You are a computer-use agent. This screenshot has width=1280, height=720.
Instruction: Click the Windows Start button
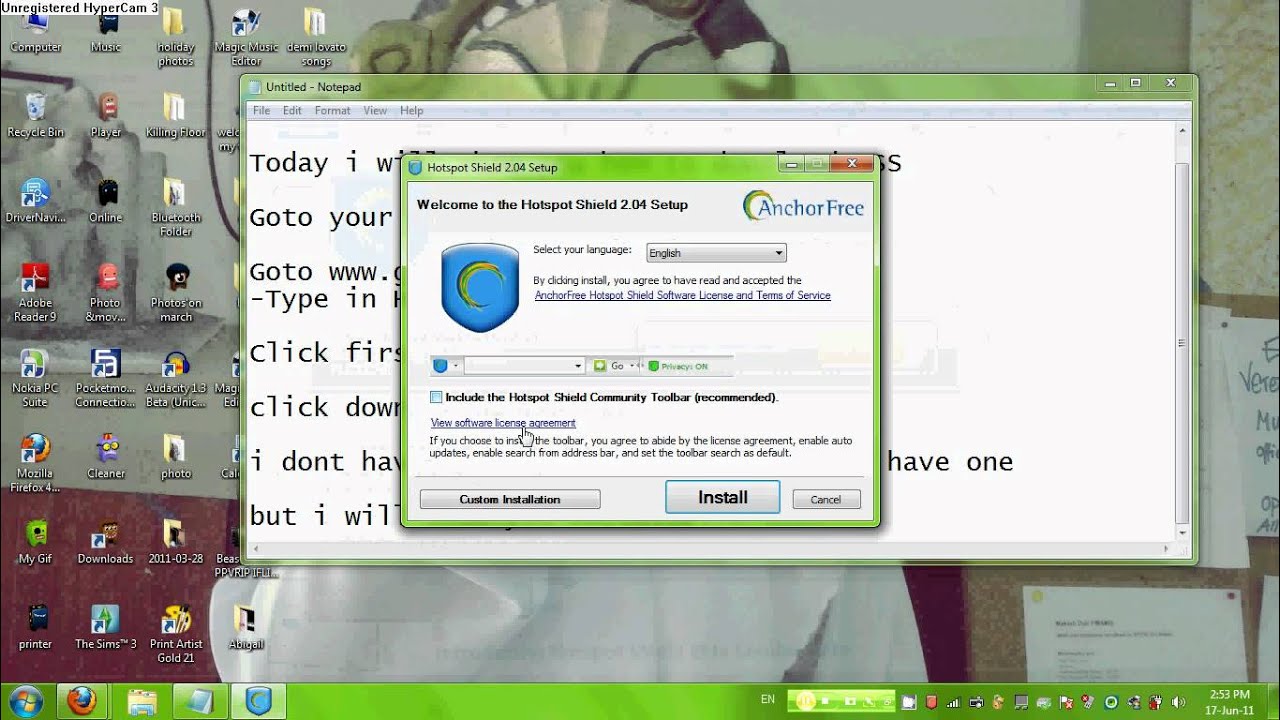point(24,700)
